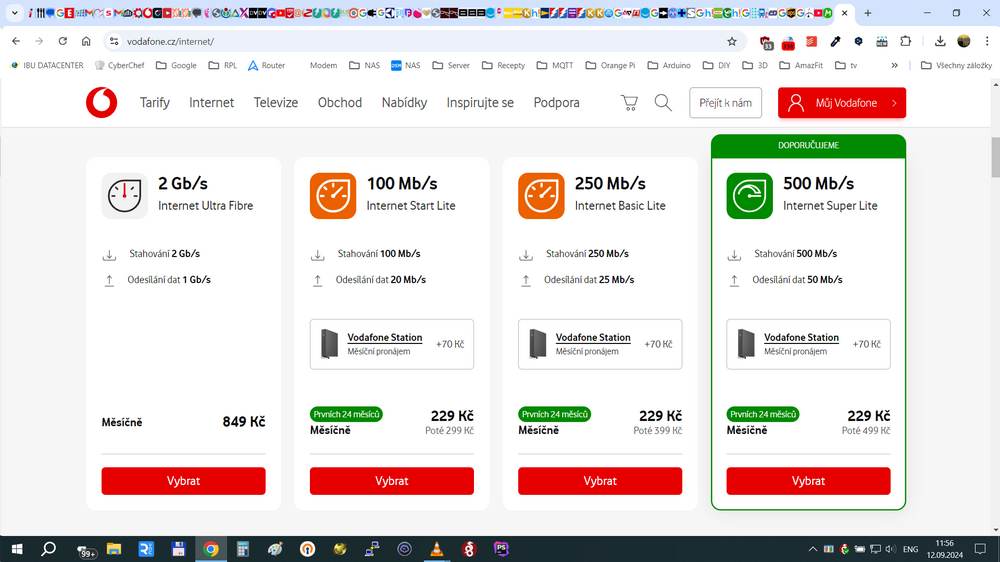Open File Explorer from taskbar
Screen dimensions: 1000x562
pyautogui.click(x=114, y=549)
